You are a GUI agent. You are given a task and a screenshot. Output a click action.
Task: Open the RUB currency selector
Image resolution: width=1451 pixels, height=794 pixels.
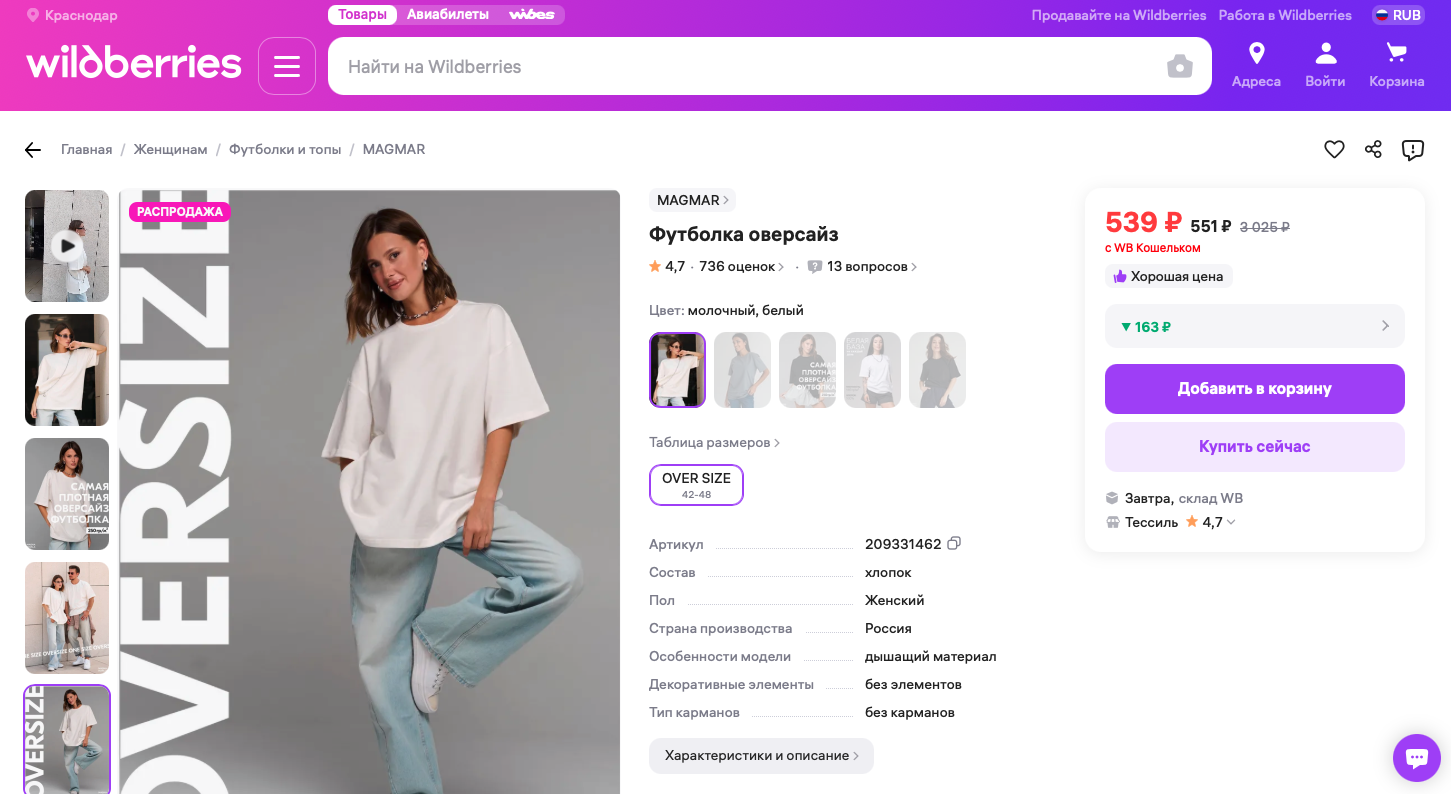click(1397, 15)
